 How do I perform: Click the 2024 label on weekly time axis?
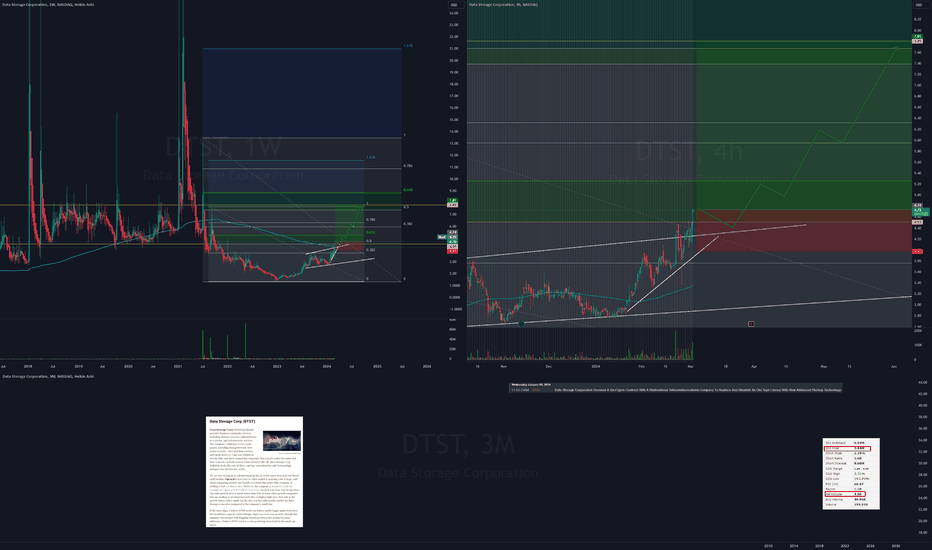click(326, 366)
